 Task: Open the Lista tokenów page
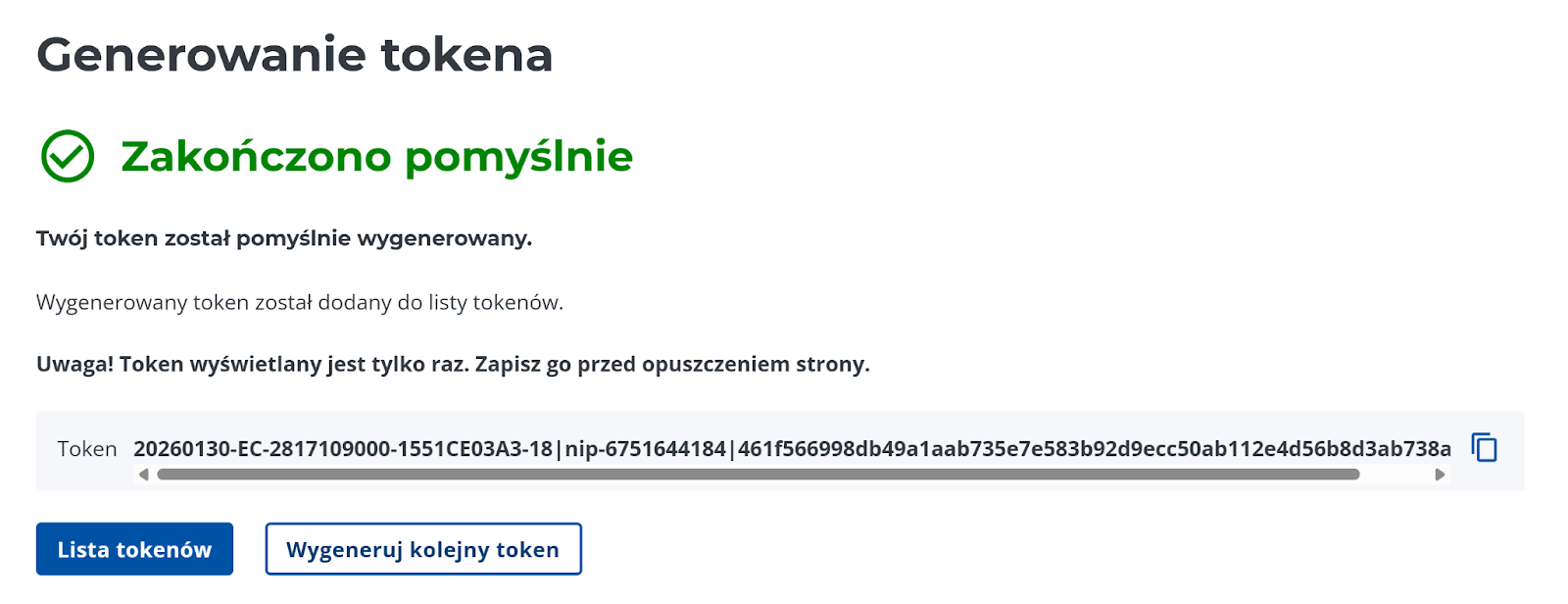click(134, 549)
